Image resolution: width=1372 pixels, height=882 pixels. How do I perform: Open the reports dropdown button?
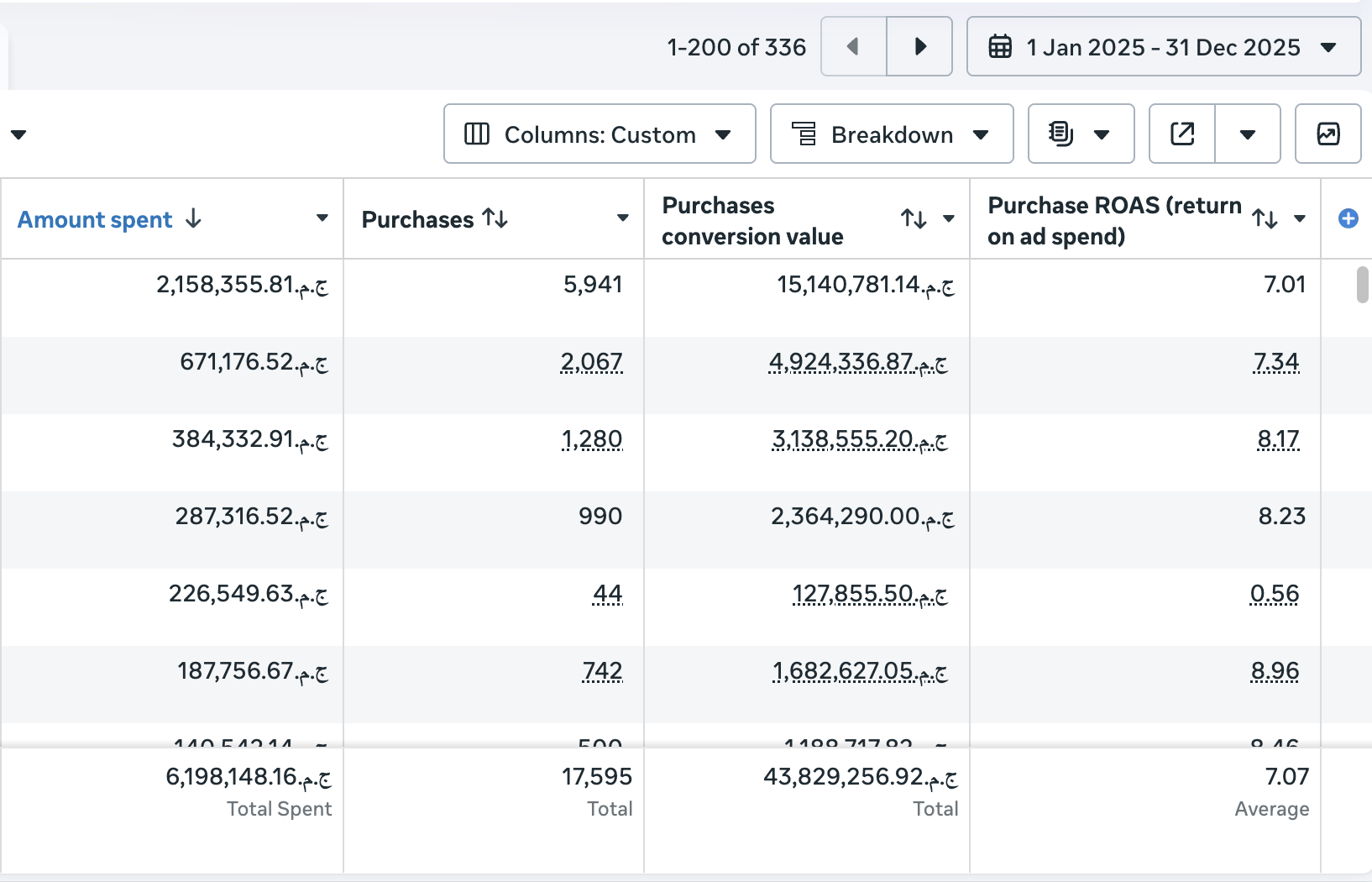click(x=1081, y=134)
